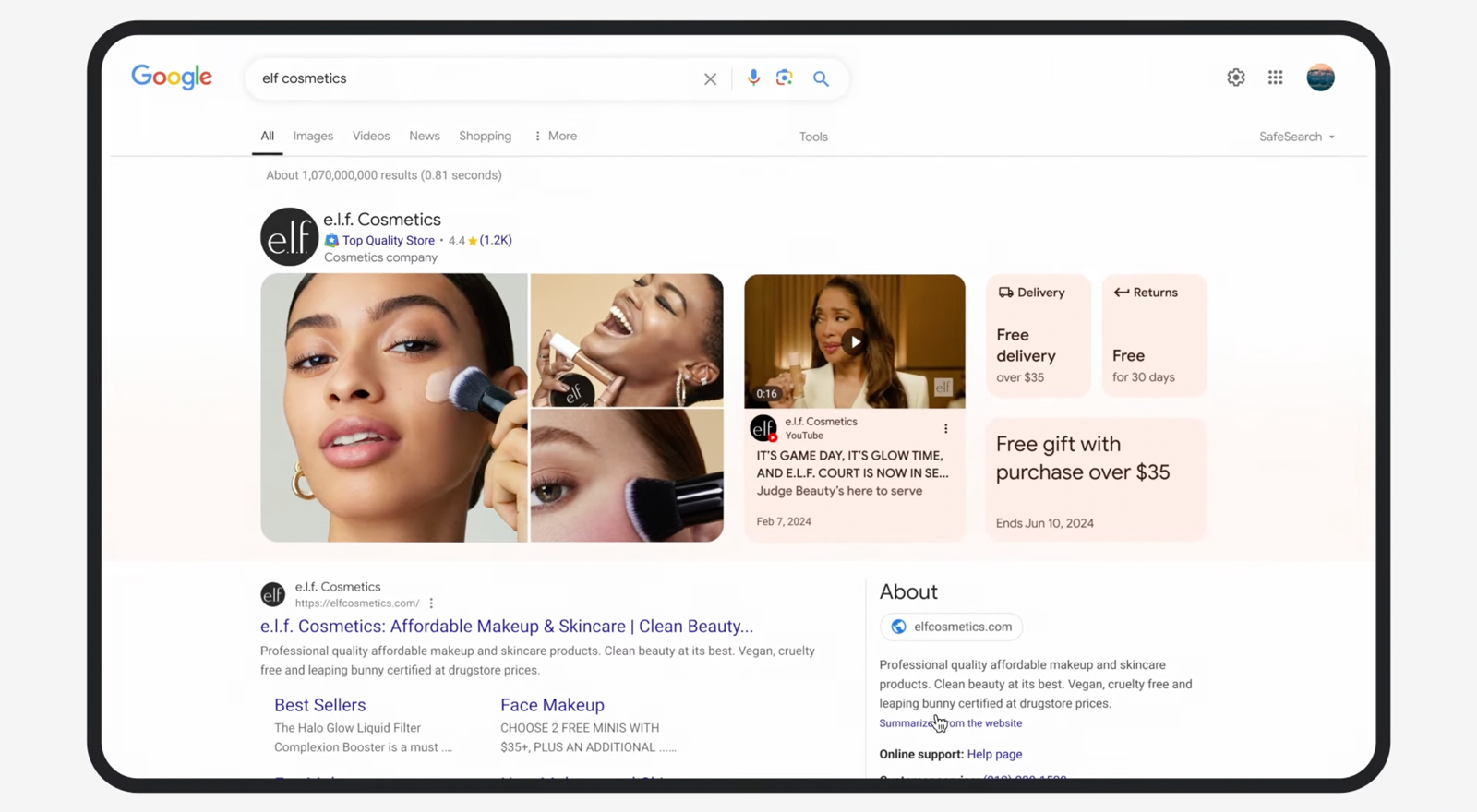This screenshot has height=812, width=1477.
Task: Click the e.l.f. round logo in header
Action: coord(289,237)
